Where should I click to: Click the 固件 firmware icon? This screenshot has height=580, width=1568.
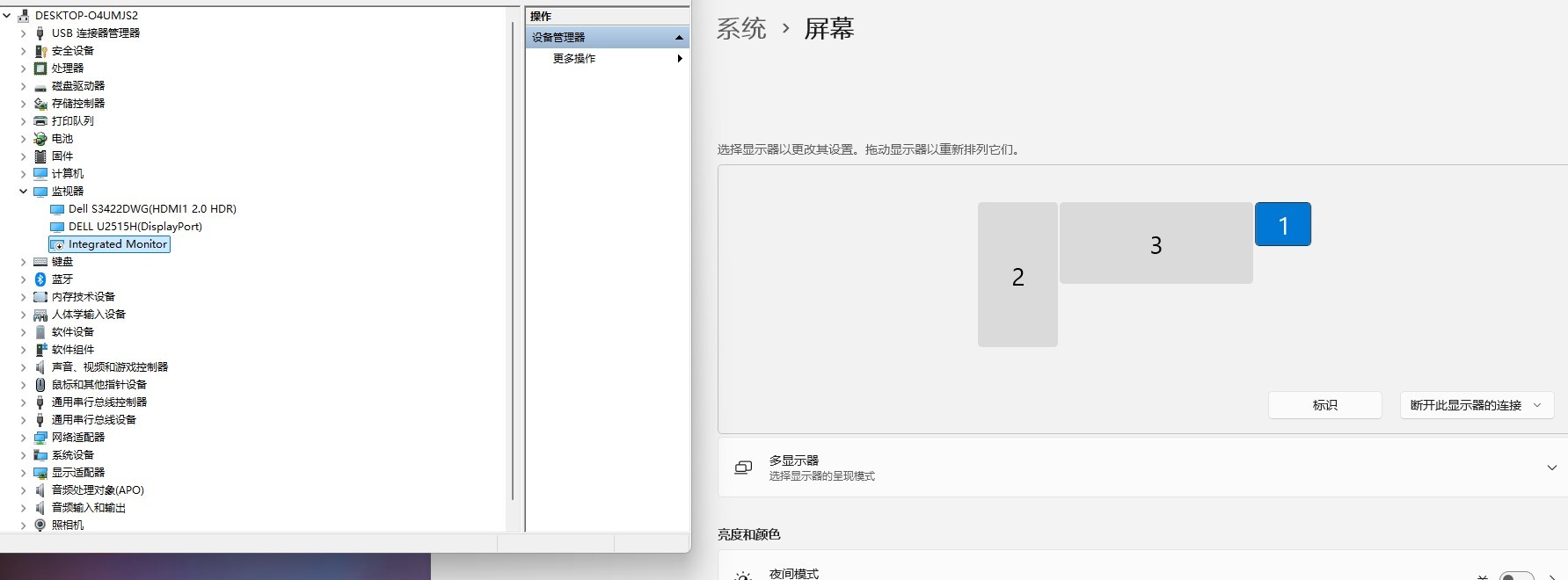pos(40,156)
